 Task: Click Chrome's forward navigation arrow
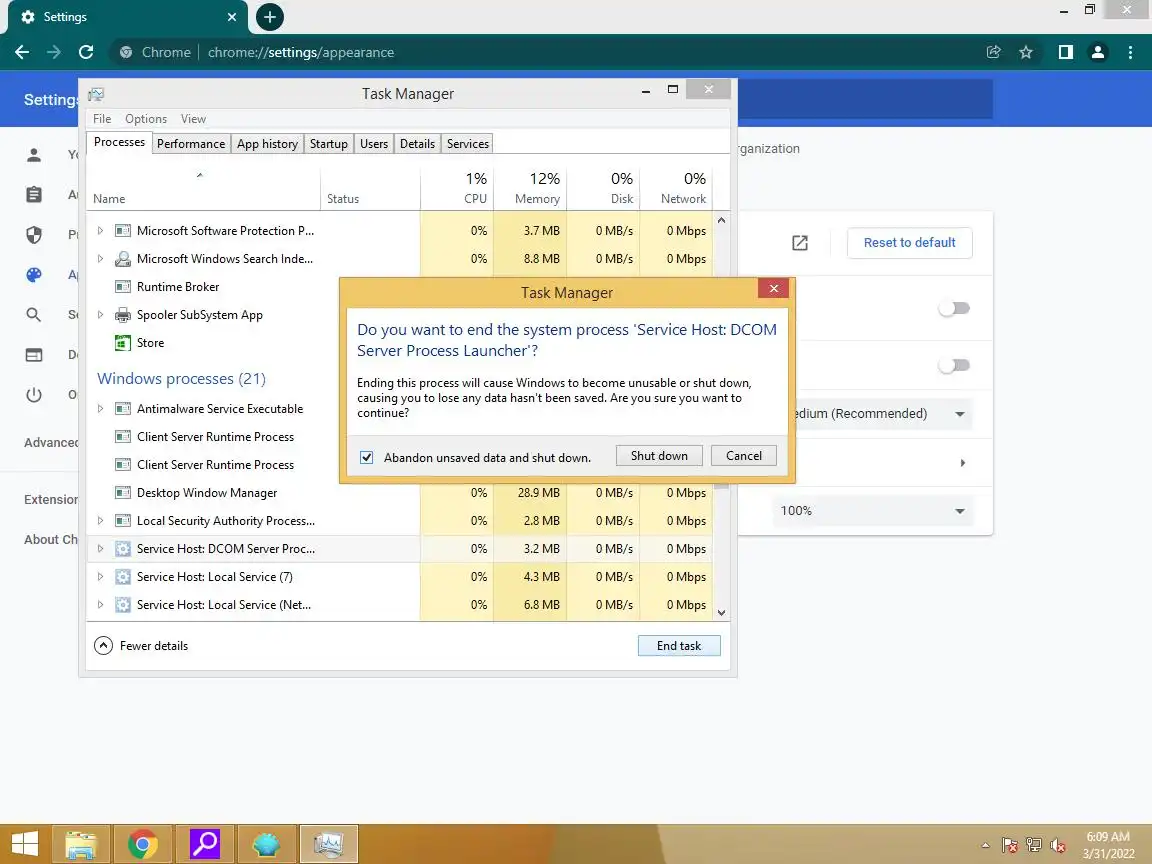[54, 52]
